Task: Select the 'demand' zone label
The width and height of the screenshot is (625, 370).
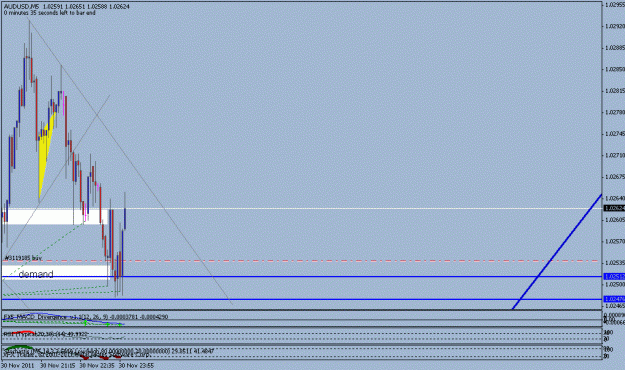Action: click(x=36, y=274)
